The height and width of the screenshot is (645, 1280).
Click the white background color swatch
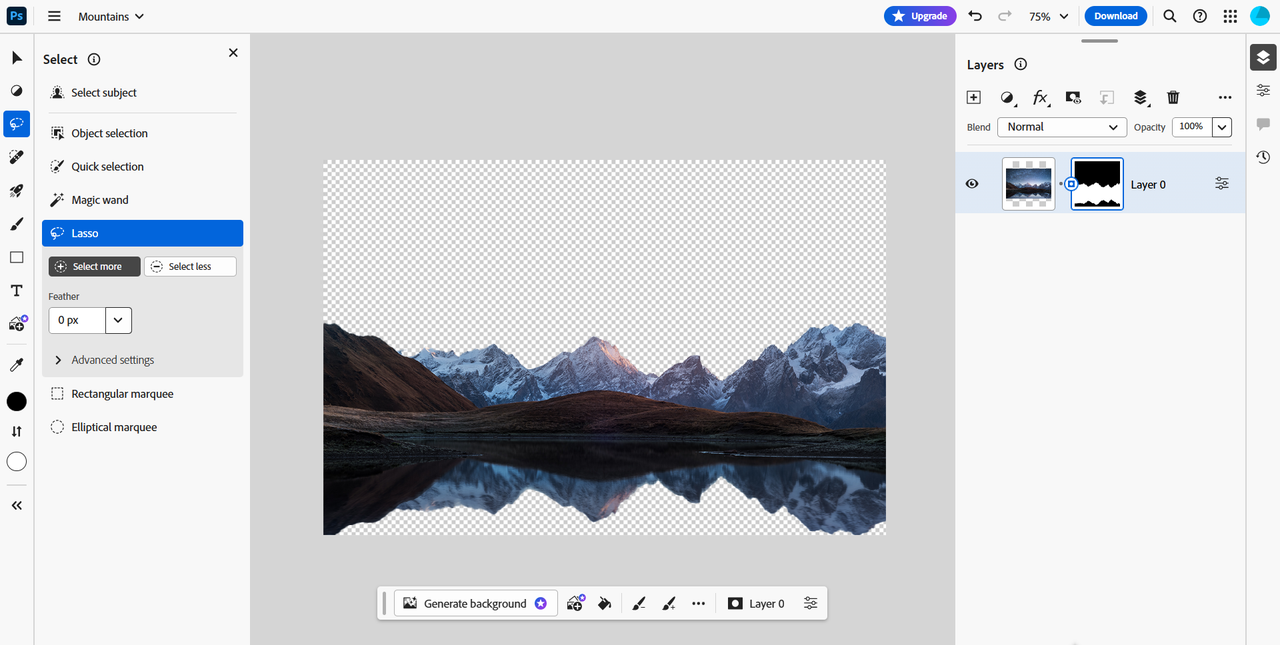click(x=17, y=462)
